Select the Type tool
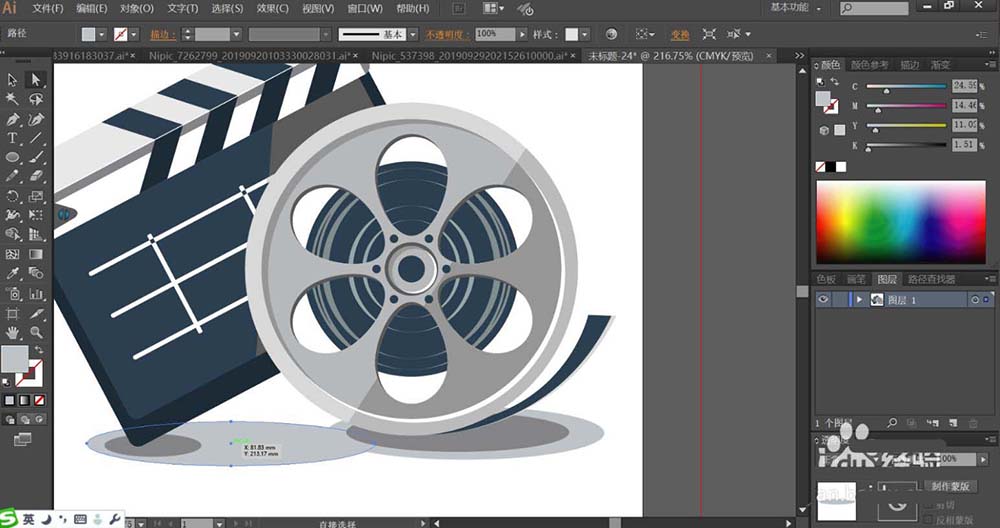 (x=14, y=138)
